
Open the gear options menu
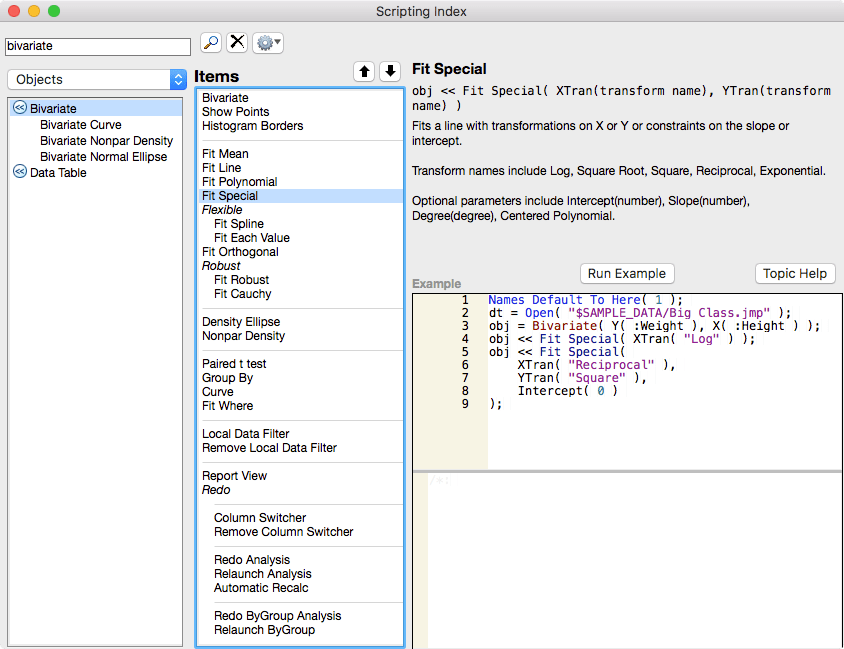(x=268, y=43)
